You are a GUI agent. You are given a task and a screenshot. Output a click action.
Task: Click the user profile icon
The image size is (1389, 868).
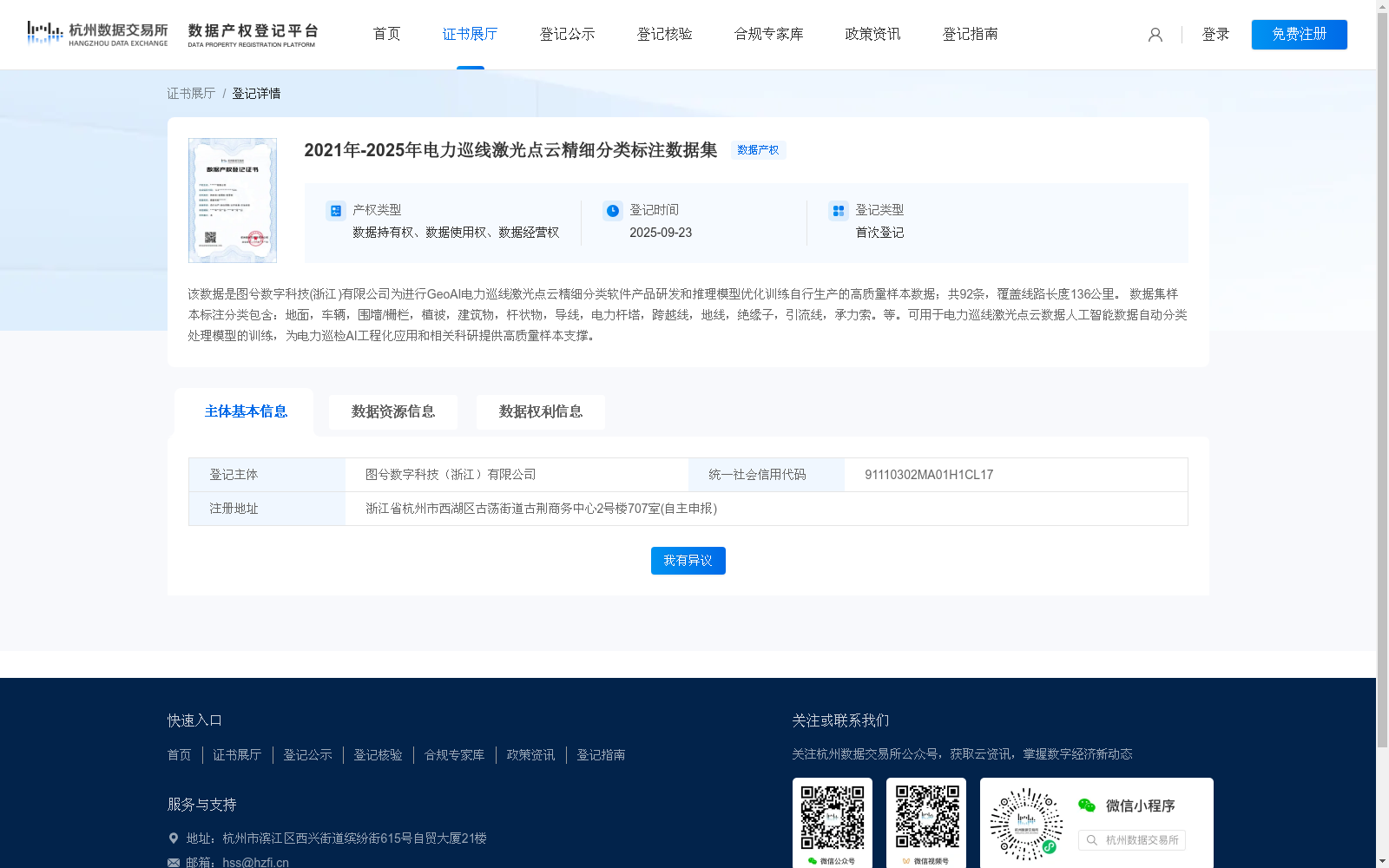click(x=1155, y=35)
